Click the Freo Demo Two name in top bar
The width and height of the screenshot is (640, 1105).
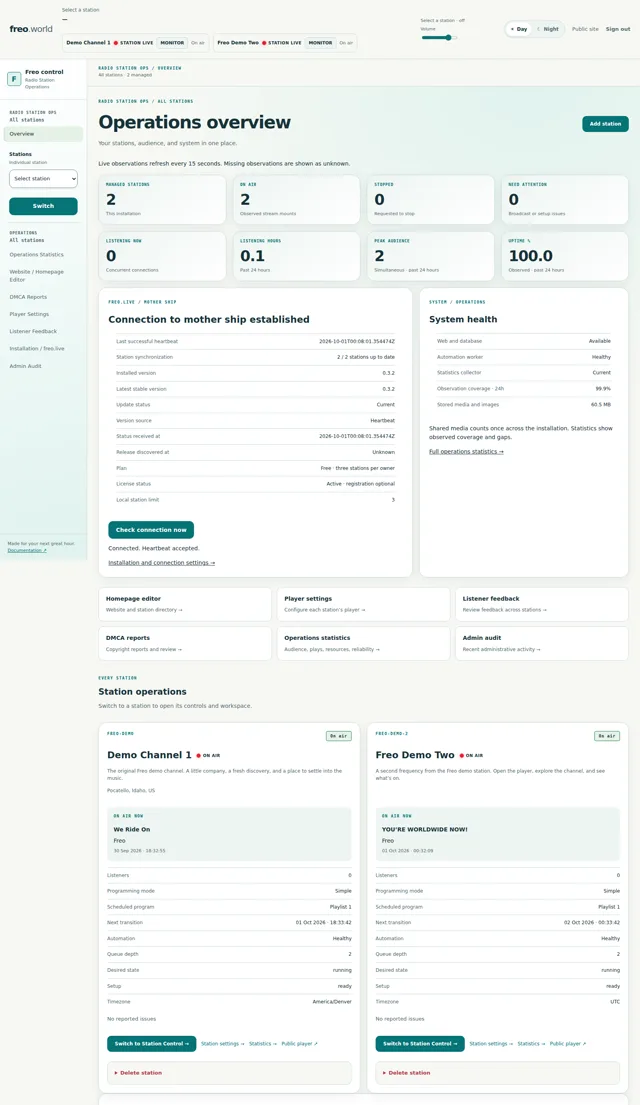pyautogui.click(x=238, y=43)
